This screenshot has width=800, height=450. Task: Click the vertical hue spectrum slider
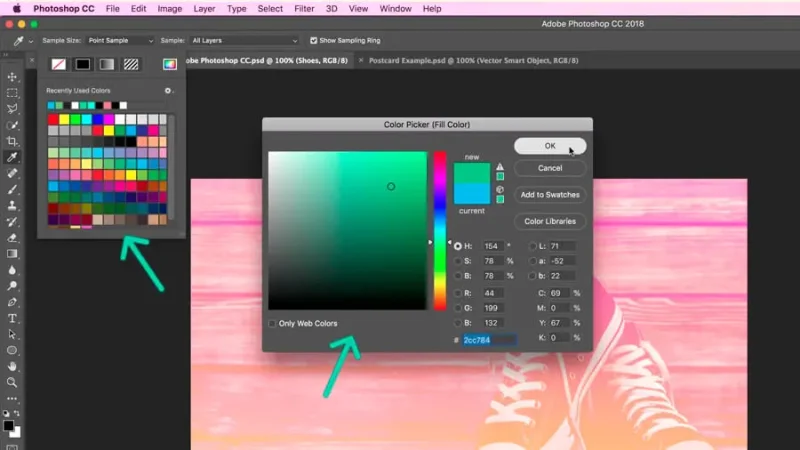pyautogui.click(x=440, y=231)
